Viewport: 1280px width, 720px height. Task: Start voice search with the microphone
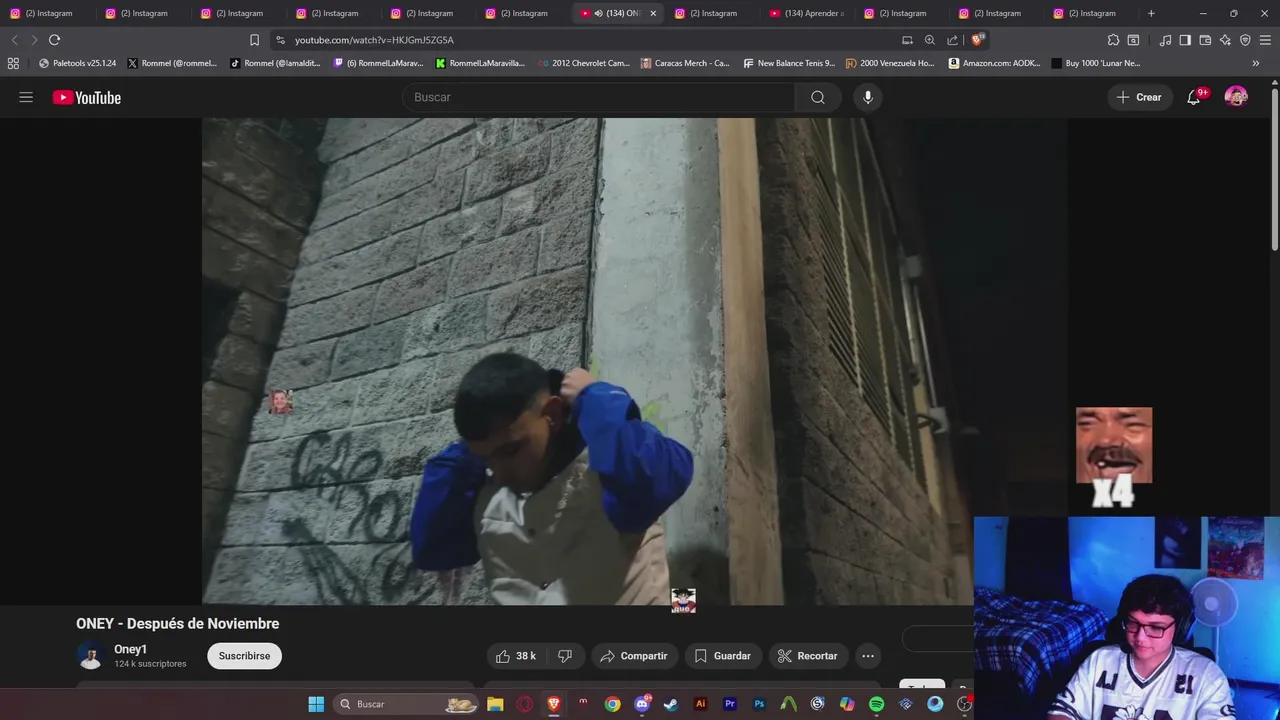point(868,97)
